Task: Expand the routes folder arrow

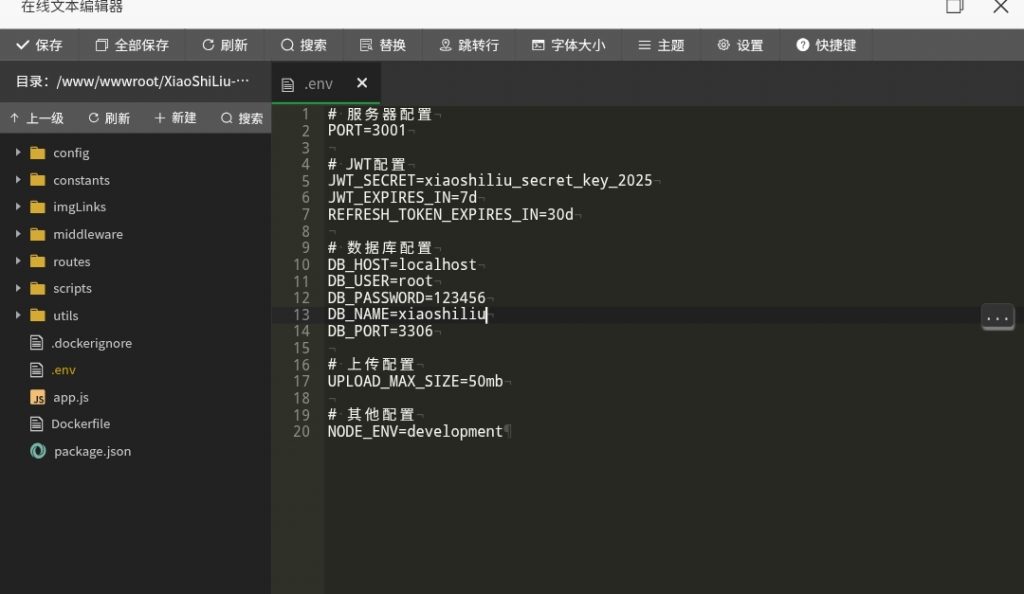Action: pos(18,261)
